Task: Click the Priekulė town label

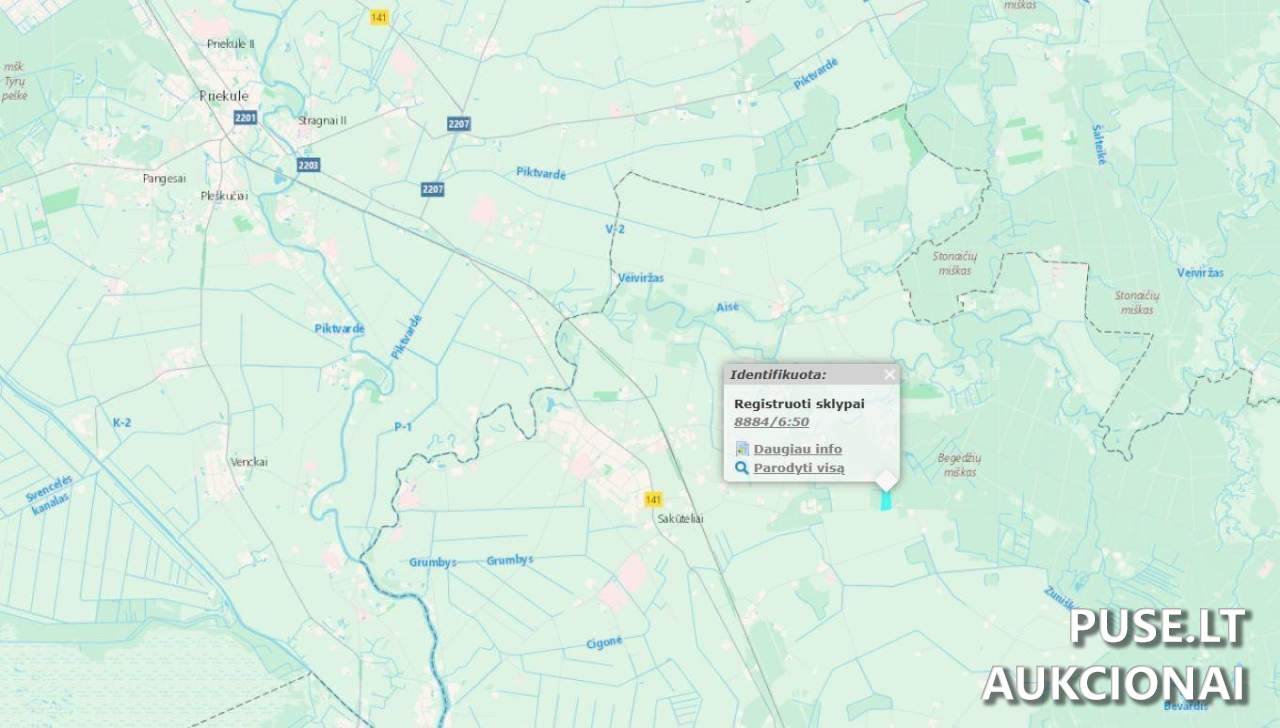Action: pyautogui.click(x=223, y=96)
